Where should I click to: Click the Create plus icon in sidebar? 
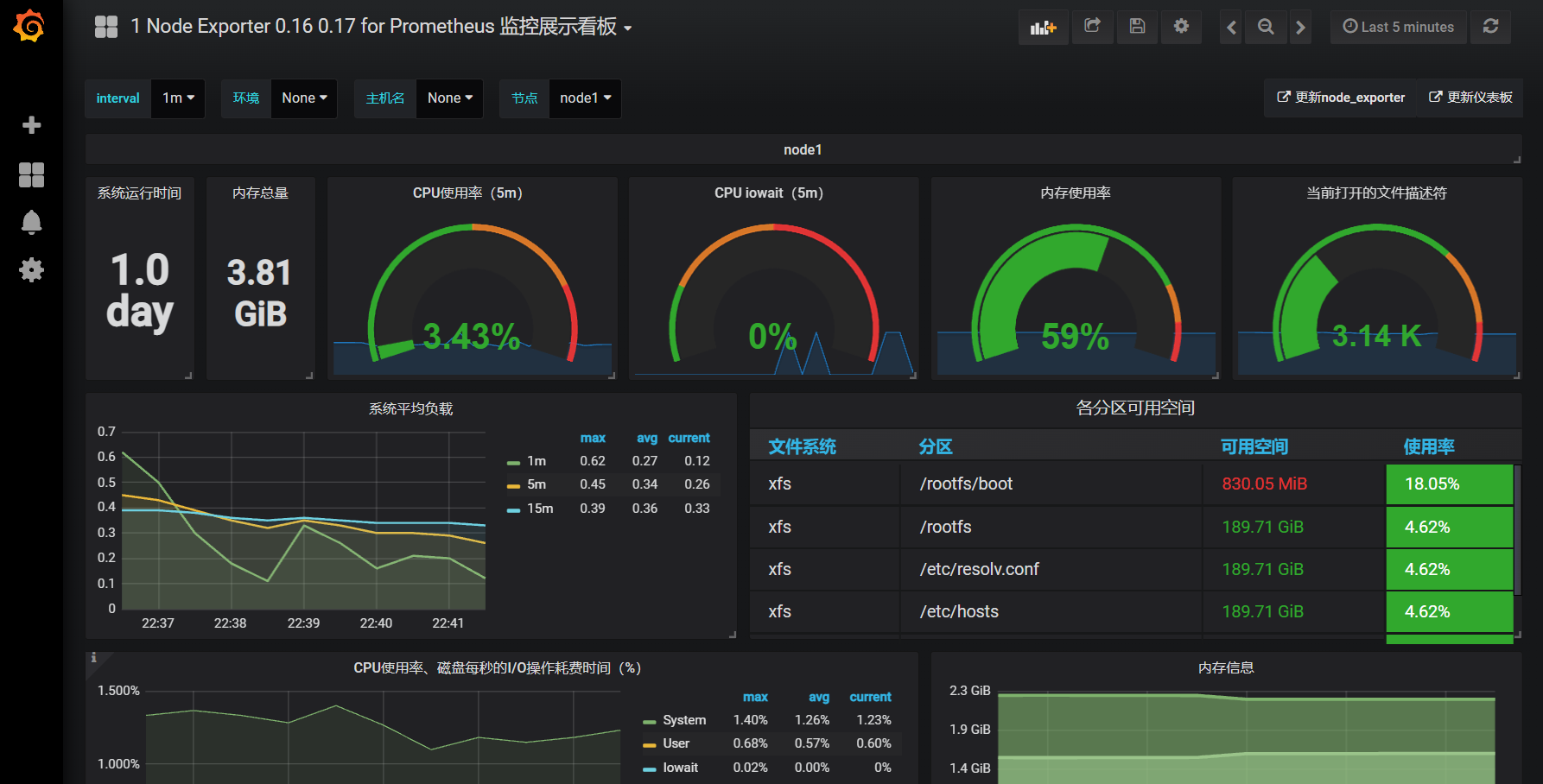coord(31,125)
